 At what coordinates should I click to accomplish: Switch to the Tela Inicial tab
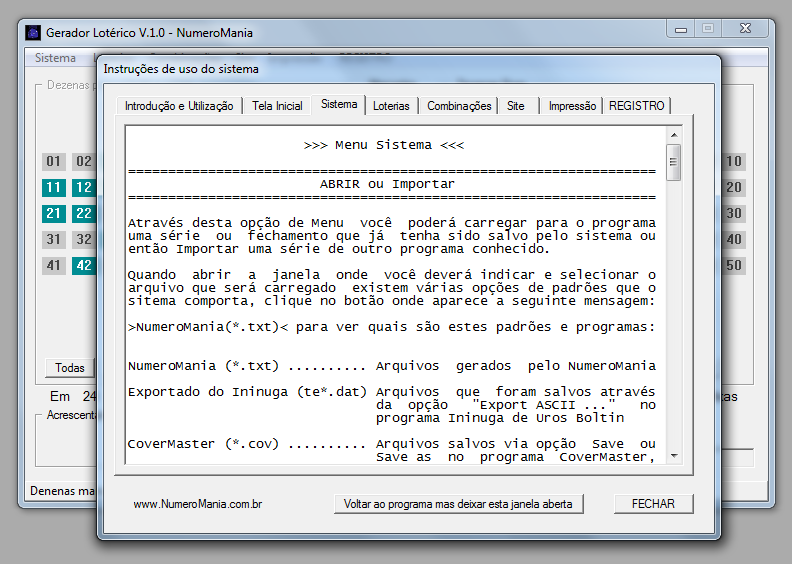[277, 106]
